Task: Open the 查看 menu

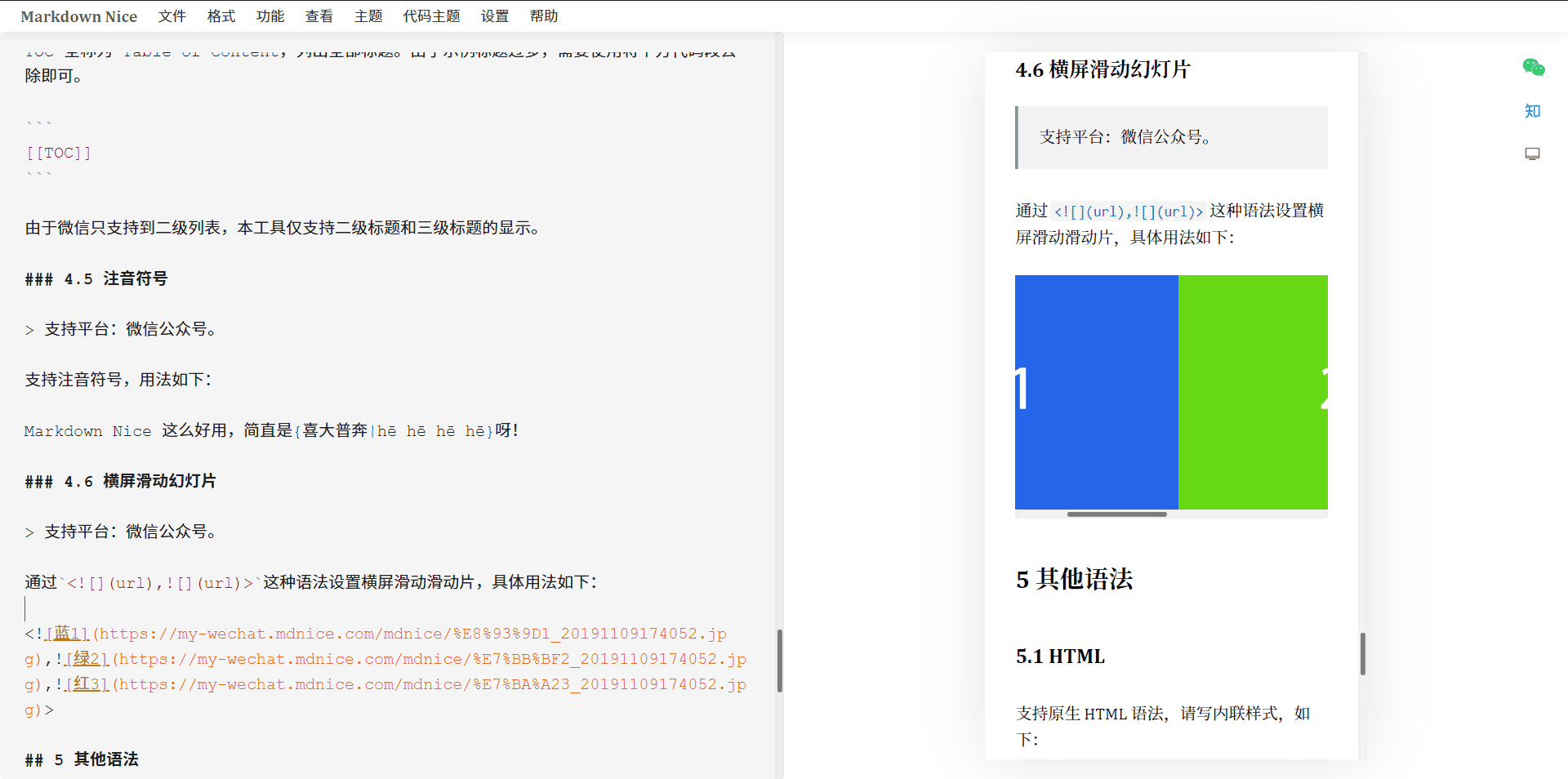Action: pyautogui.click(x=319, y=16)
